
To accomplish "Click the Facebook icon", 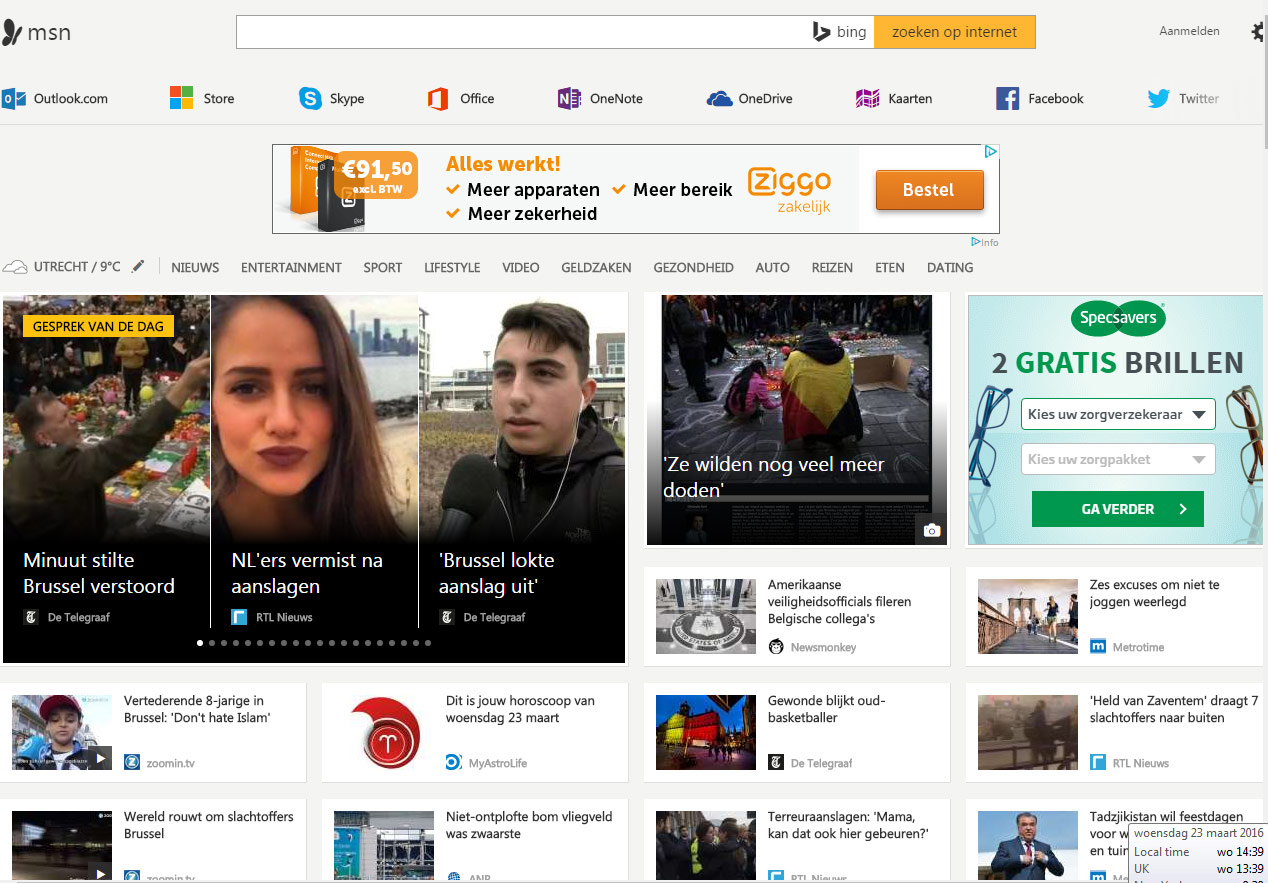I will click(1007, 98).
